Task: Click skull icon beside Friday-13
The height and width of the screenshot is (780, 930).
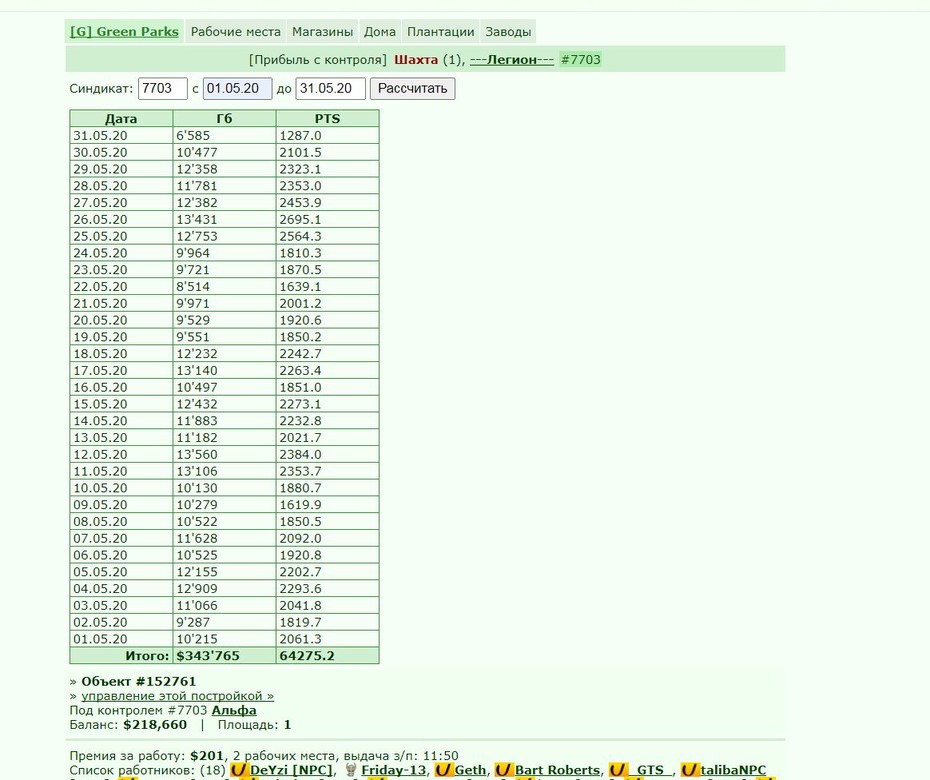Action: (351, 770)
